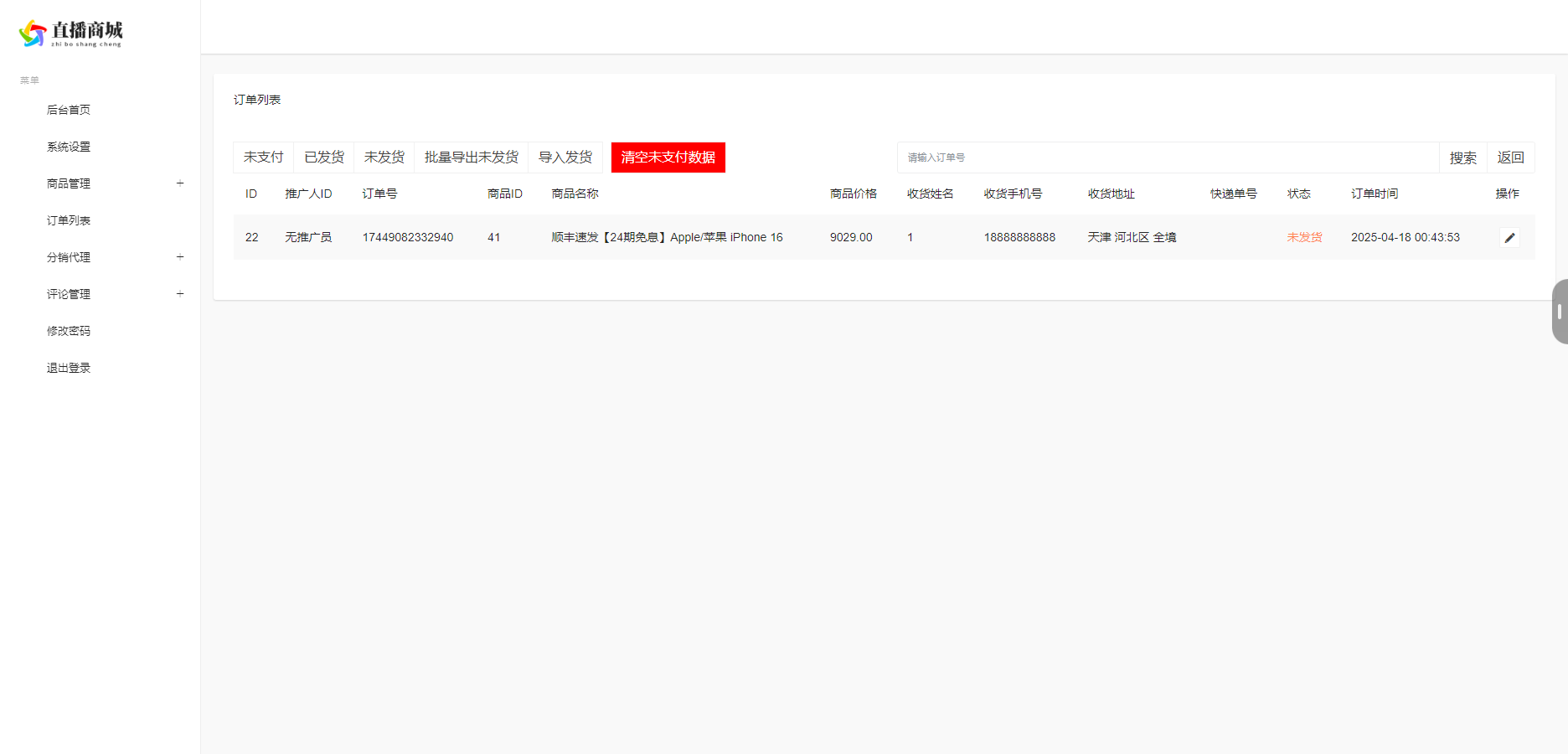Select 订单列表 from the sidebar
Screen dimensions: 1568x754
(69, 220)
